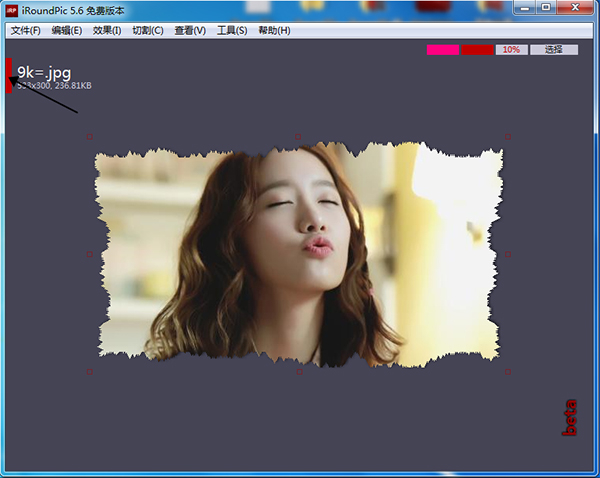Click the bottom-right crop handle
This screenshot has width=600, height=478.
[x=508, y=372]
